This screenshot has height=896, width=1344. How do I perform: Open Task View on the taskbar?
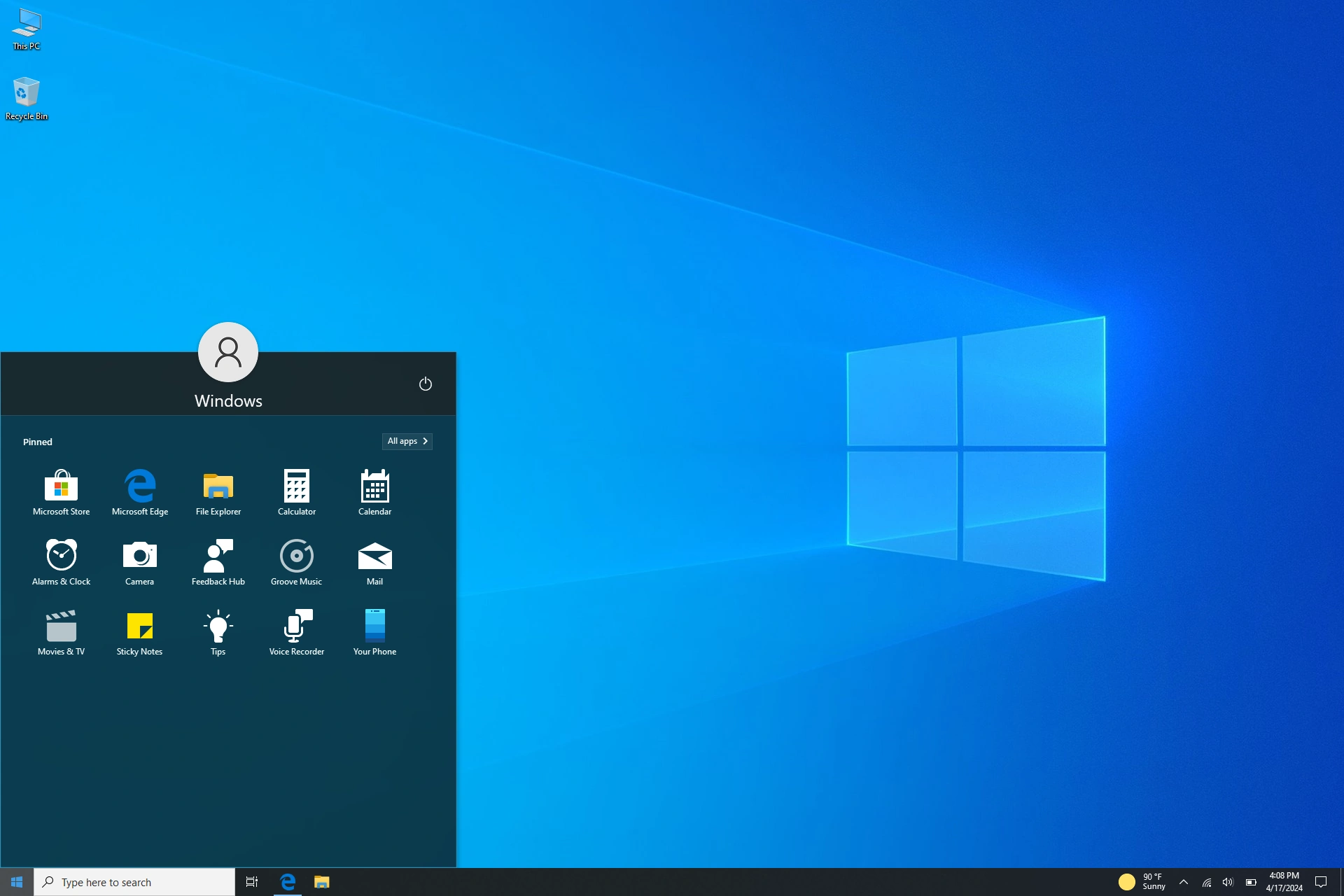(x=252, y=882)
